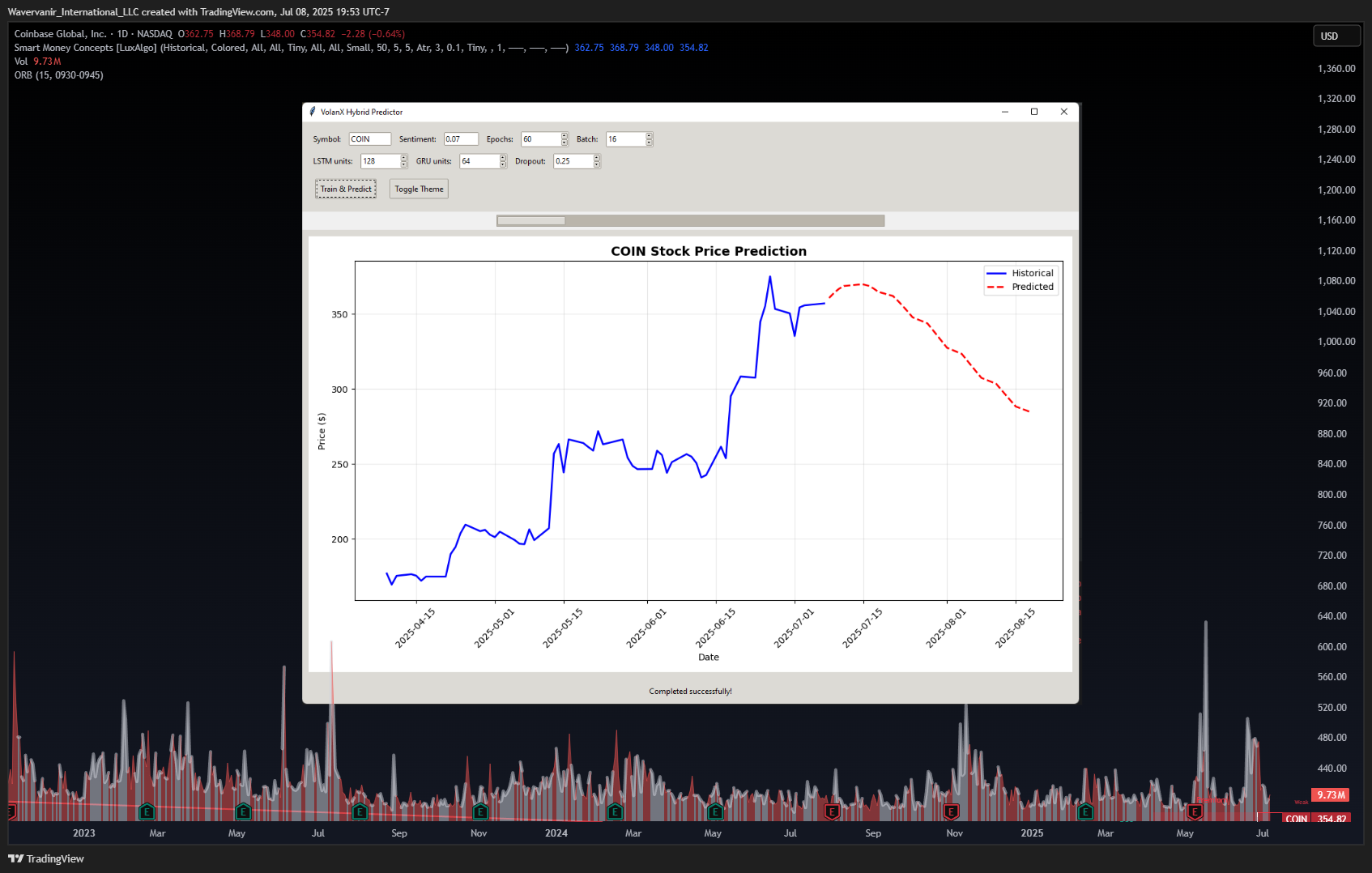Screen dimensions: 1372x873
Task: Click the green earnings E marker between Jul and Sep 2023
Action: tap(360, 811)
